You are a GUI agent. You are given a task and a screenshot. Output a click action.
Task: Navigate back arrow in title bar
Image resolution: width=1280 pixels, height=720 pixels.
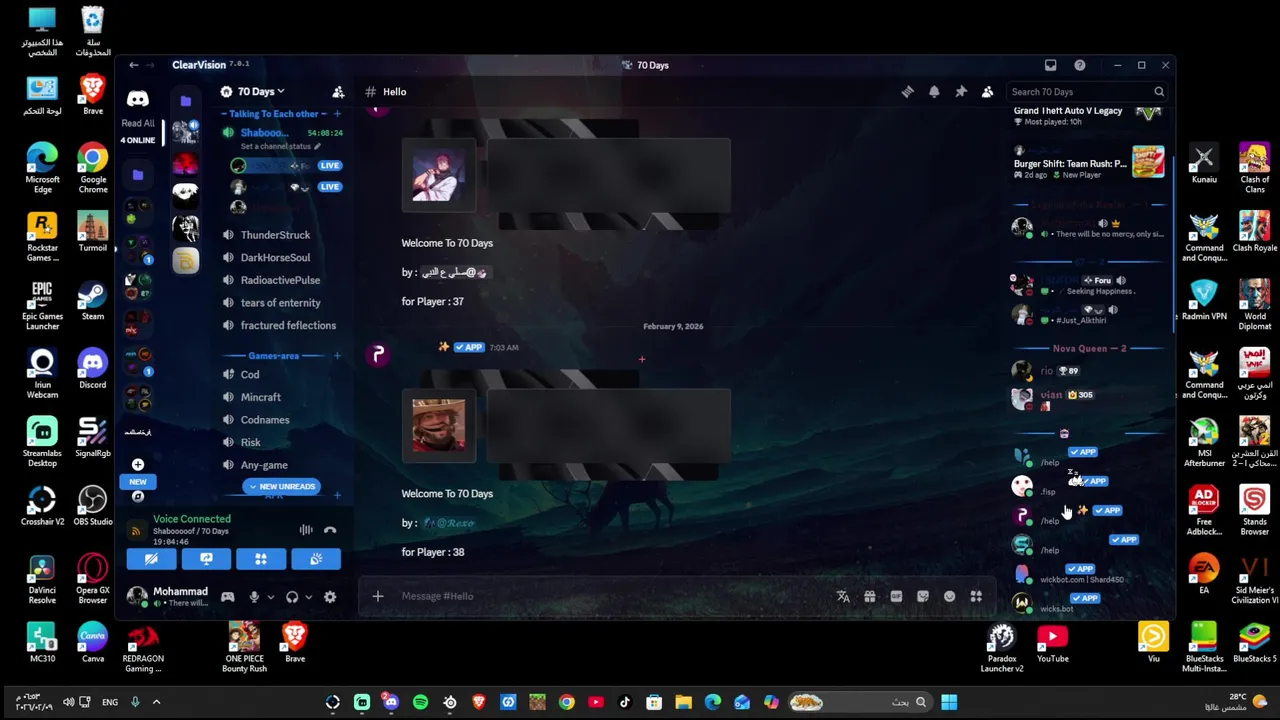coord(134,65)
